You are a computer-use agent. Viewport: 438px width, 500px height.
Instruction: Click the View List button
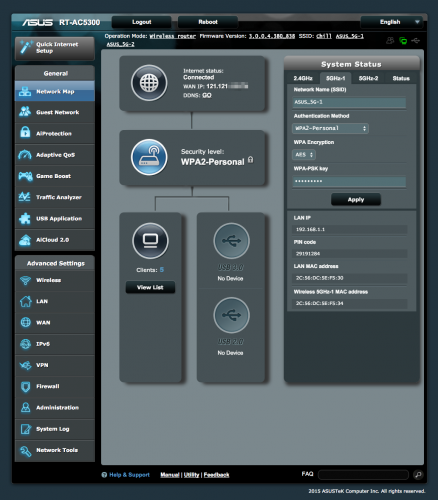point(150,287)
